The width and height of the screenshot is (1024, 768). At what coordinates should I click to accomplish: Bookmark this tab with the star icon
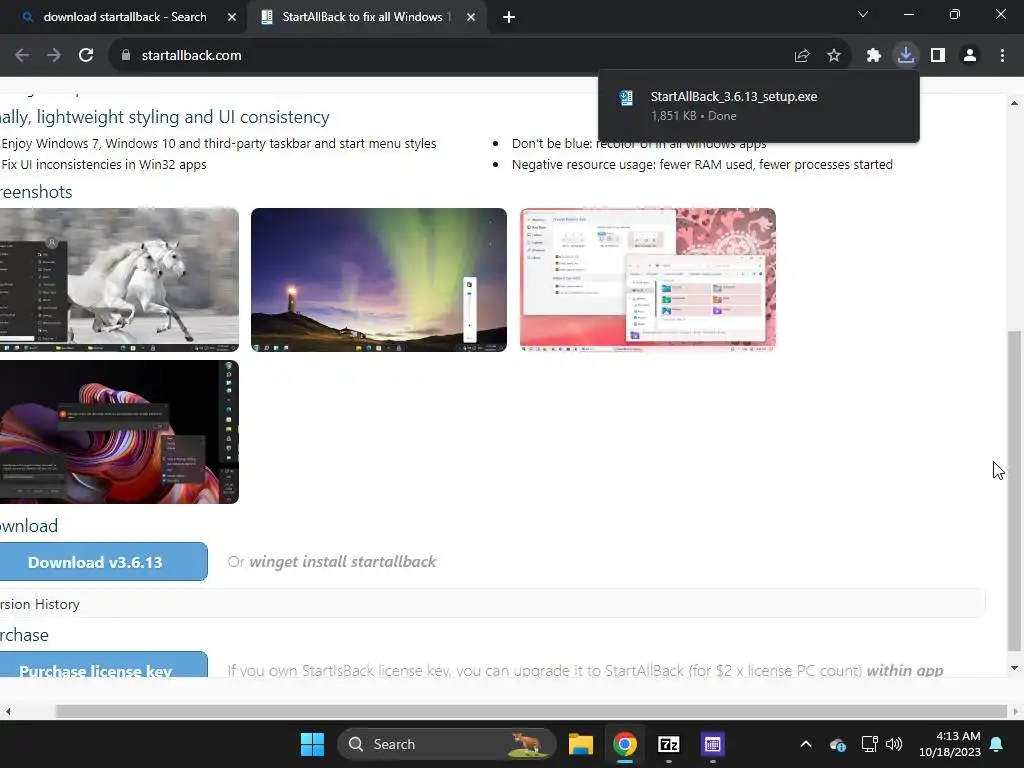point(834,56)
